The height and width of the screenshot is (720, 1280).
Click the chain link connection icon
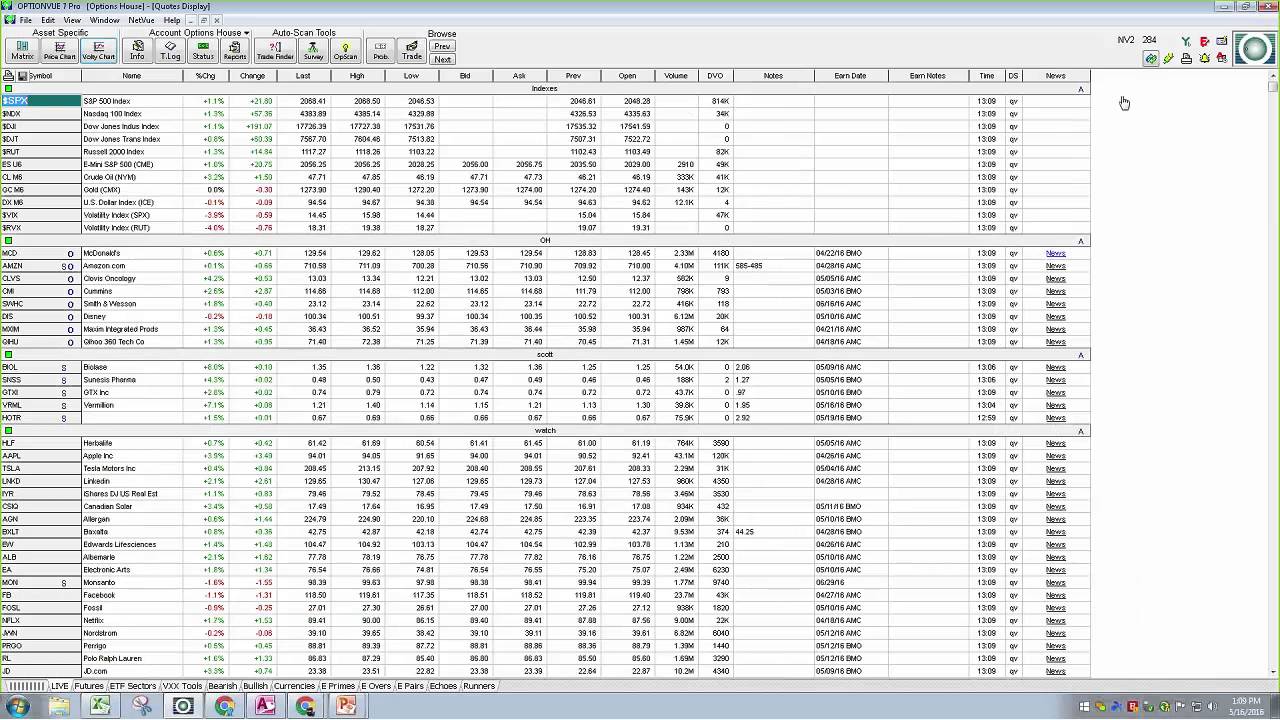click(1151, 59)
